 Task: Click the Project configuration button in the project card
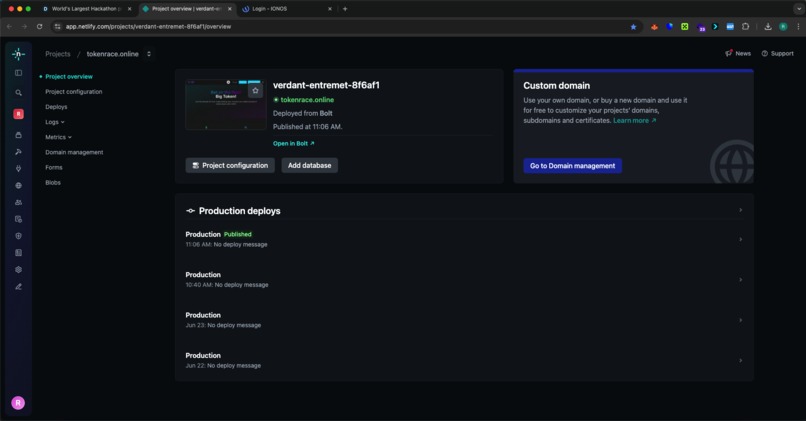pyautogui.click(x=230, y=166)
